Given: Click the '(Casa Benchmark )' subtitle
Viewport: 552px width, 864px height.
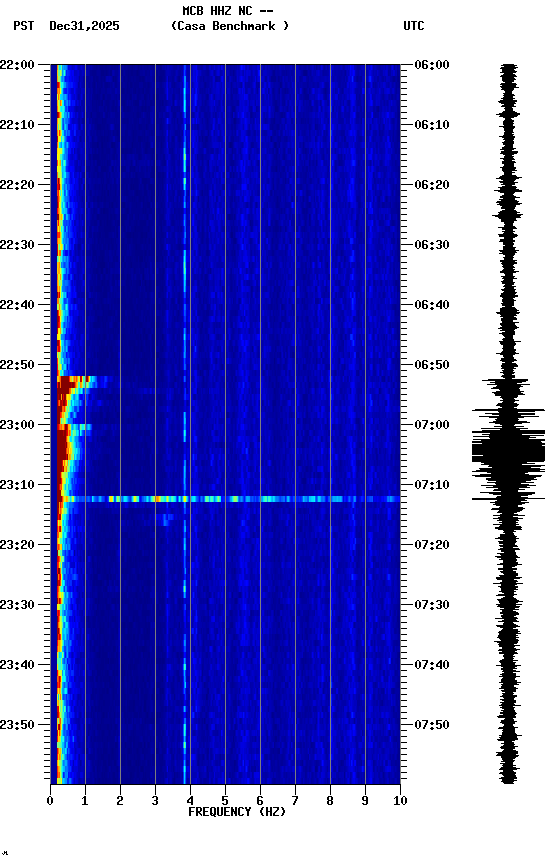Looking at the screenshot, I should pos(230,26).
